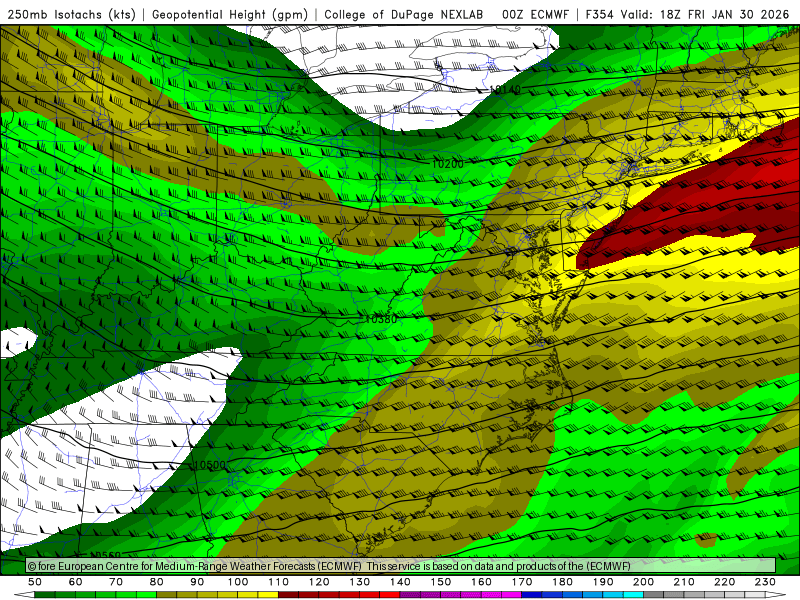
Task: Click the '250mb Isotachs (kts)' title text
Action: coord(72,15)
